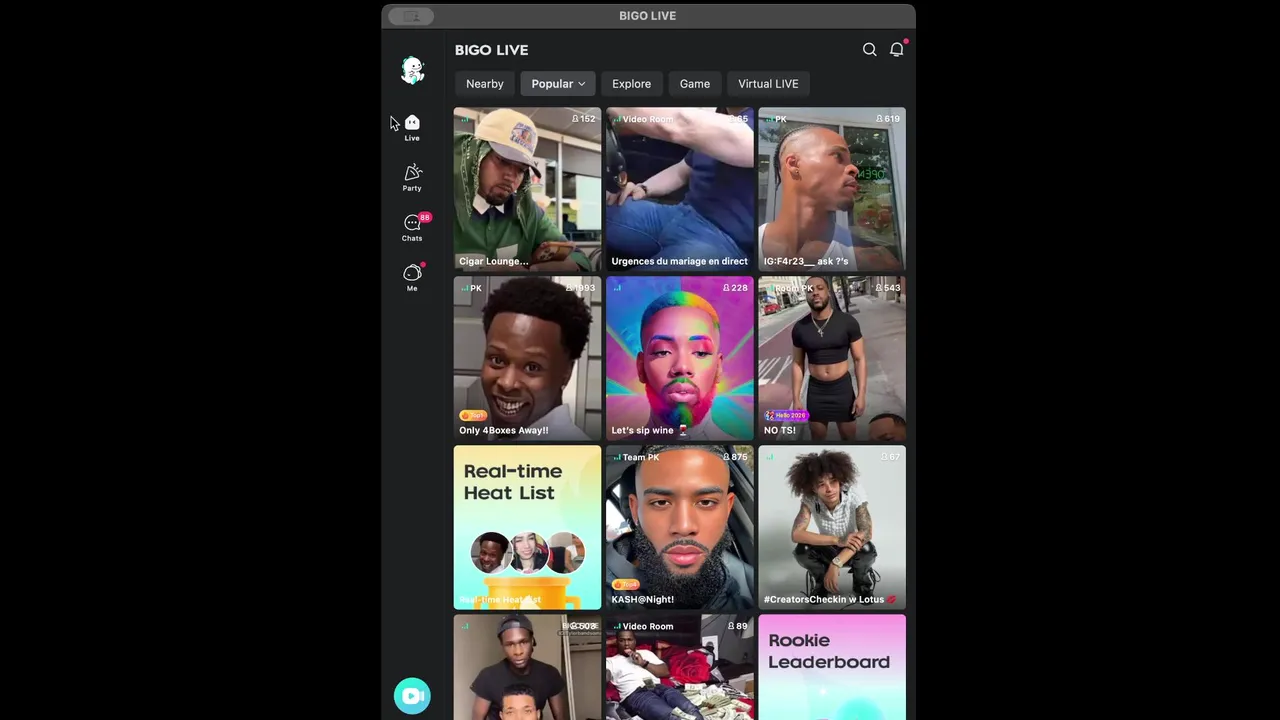Click the 152 viewer count
This screenshot has height=720, width=1280.
click(x=583, y=119)
